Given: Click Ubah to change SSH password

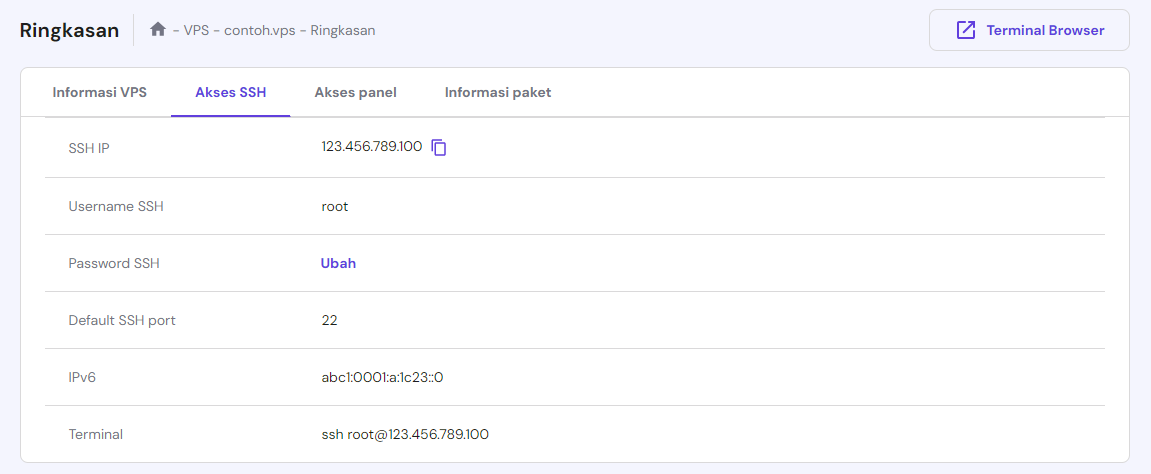Looking at the screenshot, I should tap(338, 264).
